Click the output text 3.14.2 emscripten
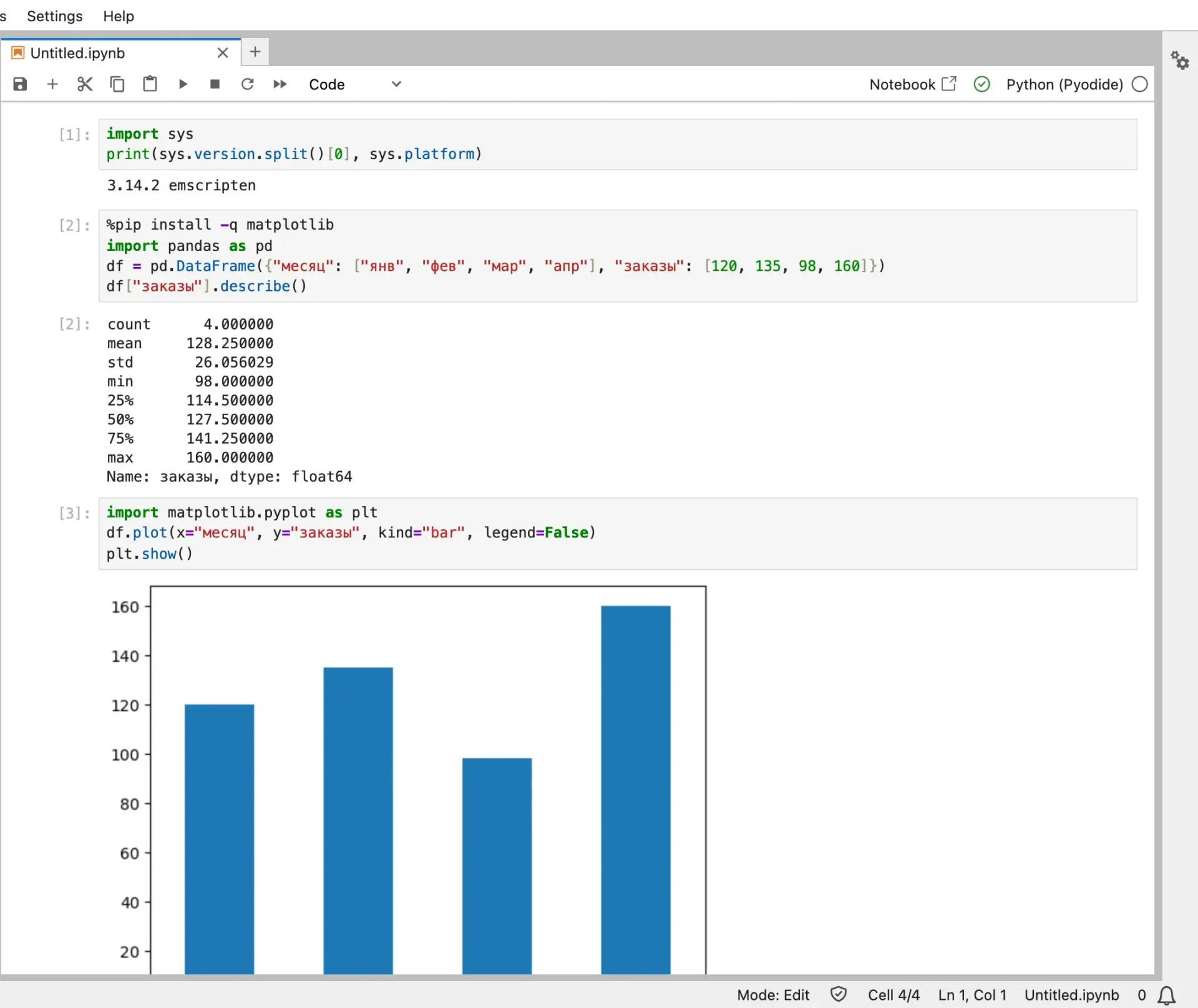 tap(181, 185)
